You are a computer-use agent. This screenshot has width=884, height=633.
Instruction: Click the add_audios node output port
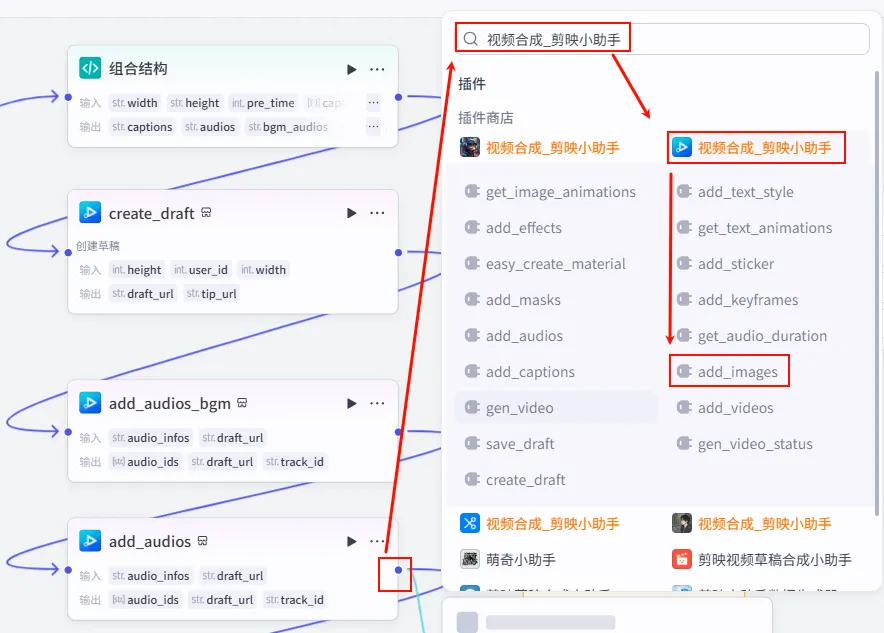point(399,570)
